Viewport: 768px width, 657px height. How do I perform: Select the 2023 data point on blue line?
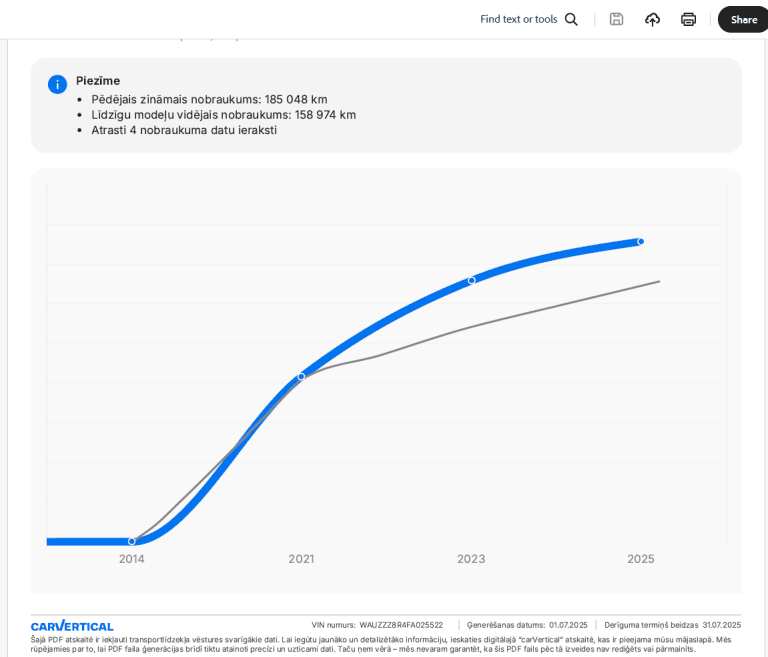[472, 280]
